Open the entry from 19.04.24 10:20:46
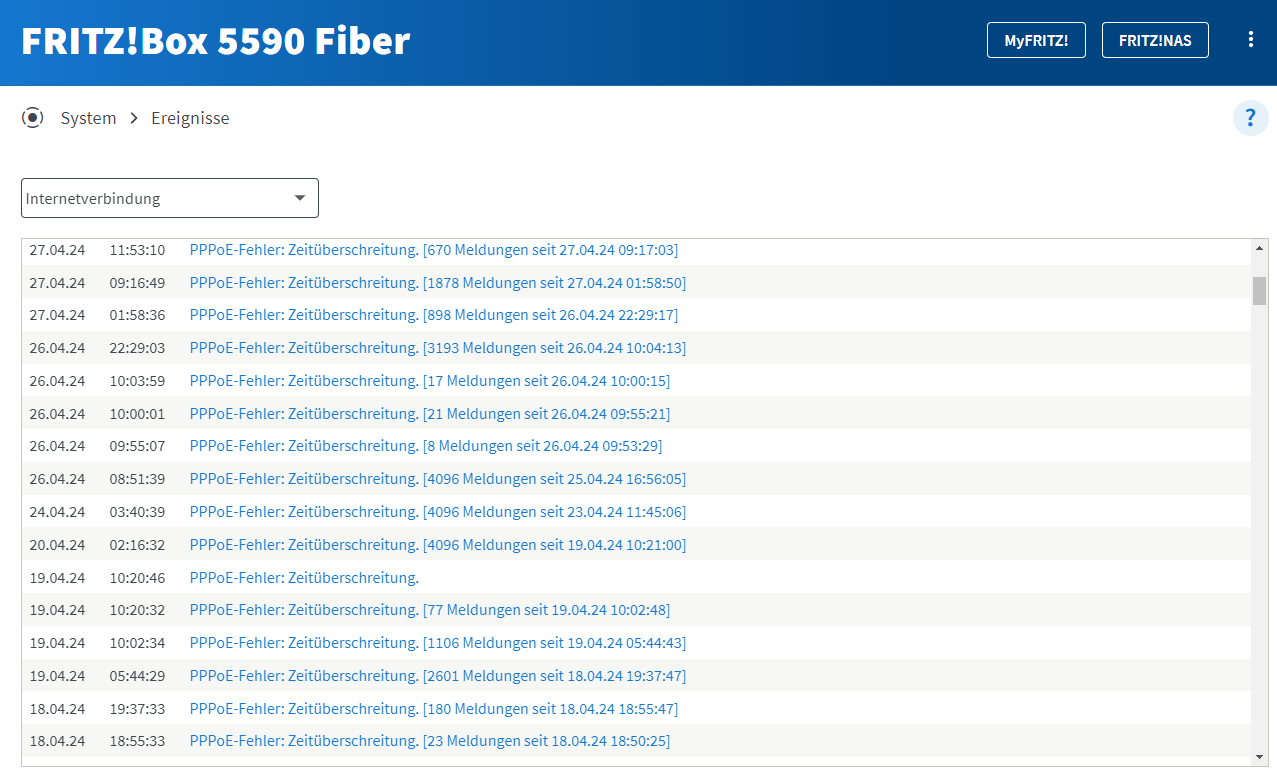 click(304, 577)
